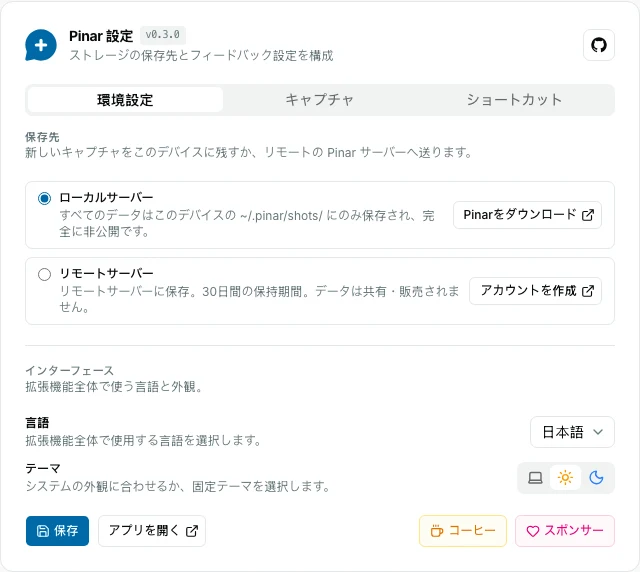
Task: Click the リモートサーバー title text
Action: coord(106,273)
